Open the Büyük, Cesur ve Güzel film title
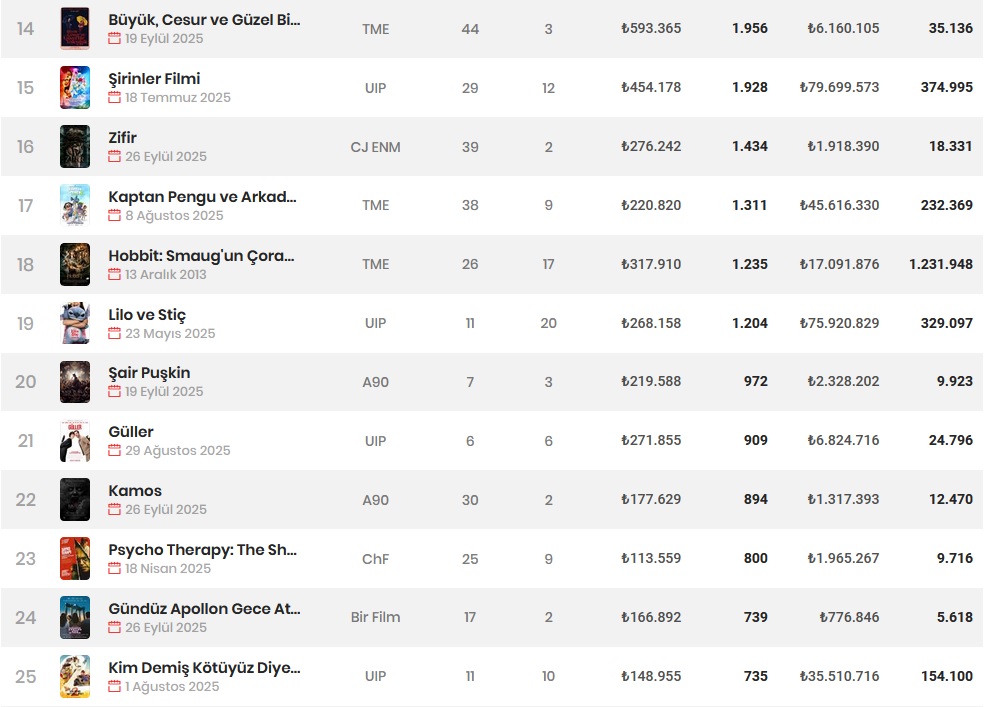 [204, 20]
